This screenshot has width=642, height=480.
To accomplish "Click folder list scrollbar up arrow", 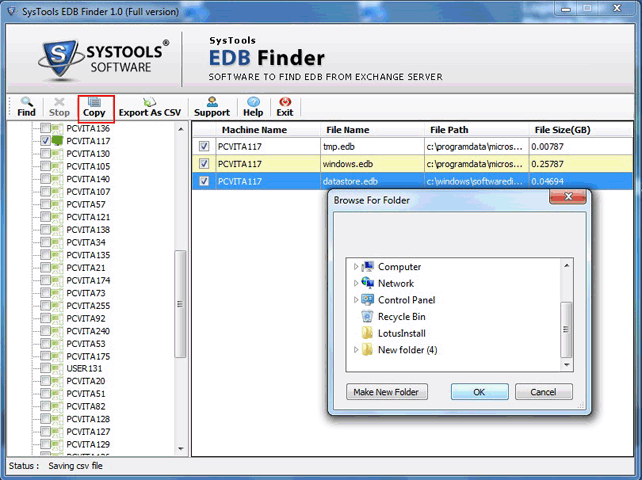I will (567, 266).
